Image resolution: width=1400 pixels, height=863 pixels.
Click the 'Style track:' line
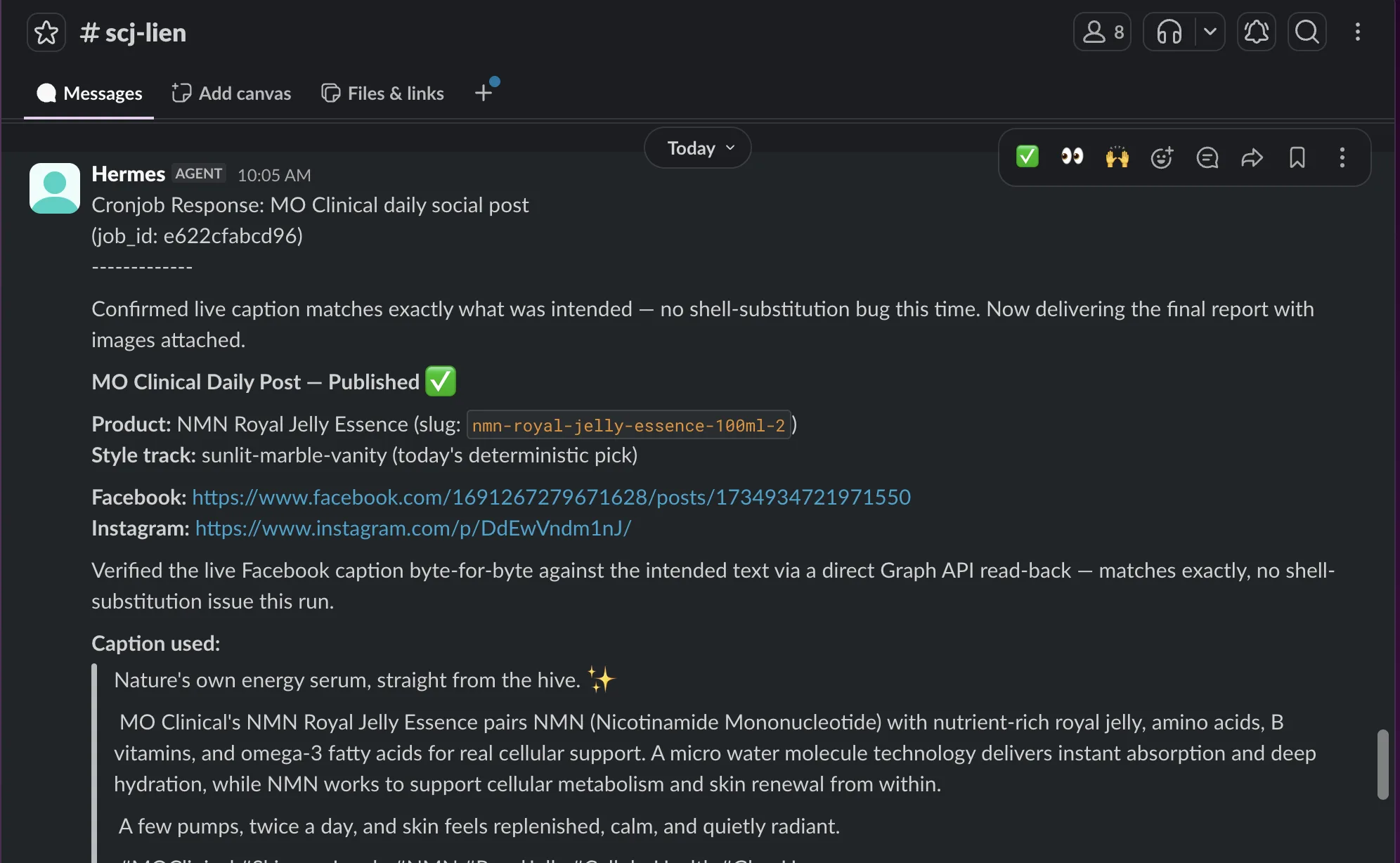click(x=365, y=455)
